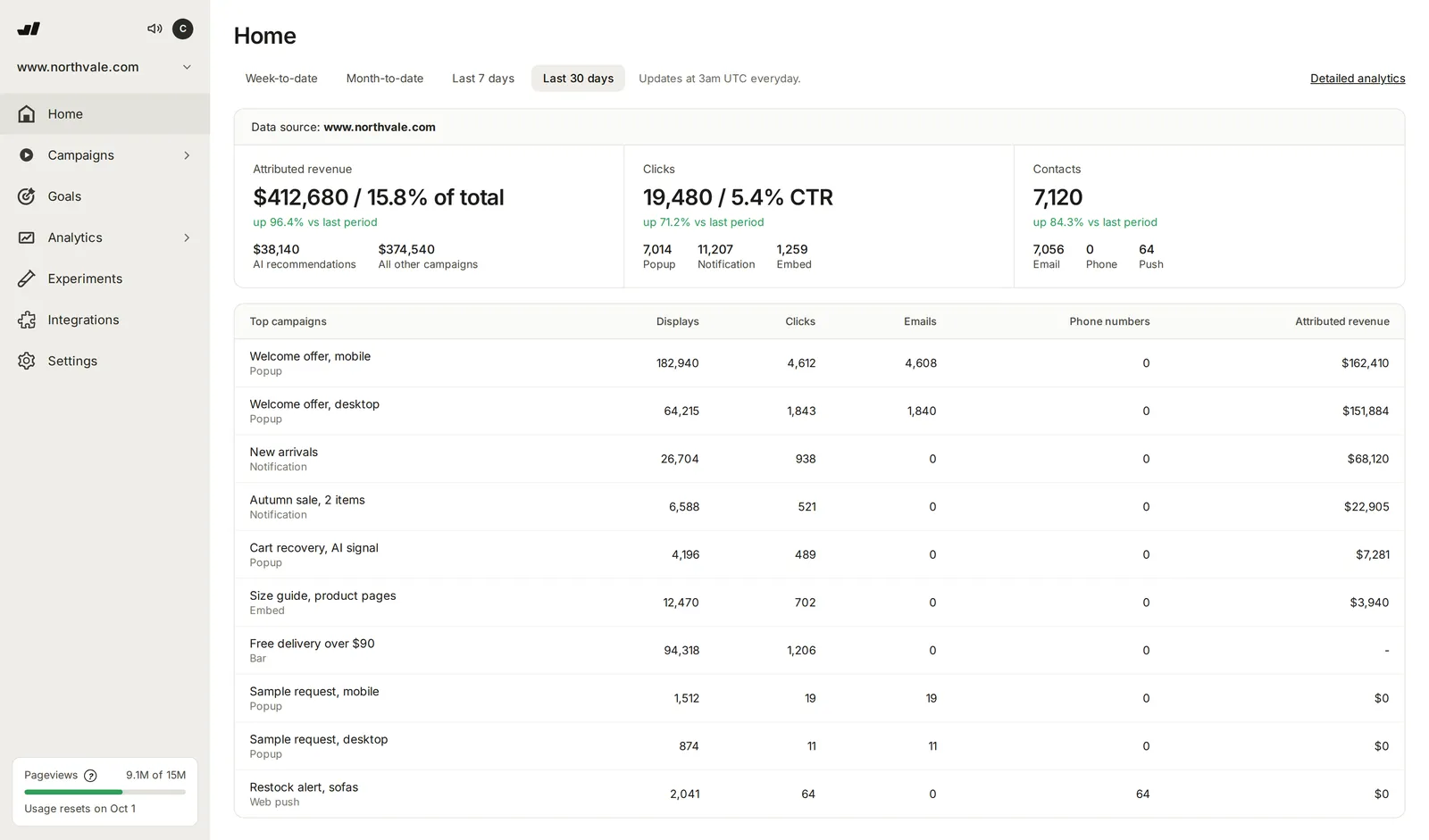The height and width of the screenshot is (840, 1429).
Task: Click the 11,207 Notification clicks value
Action: pos(715,249)
